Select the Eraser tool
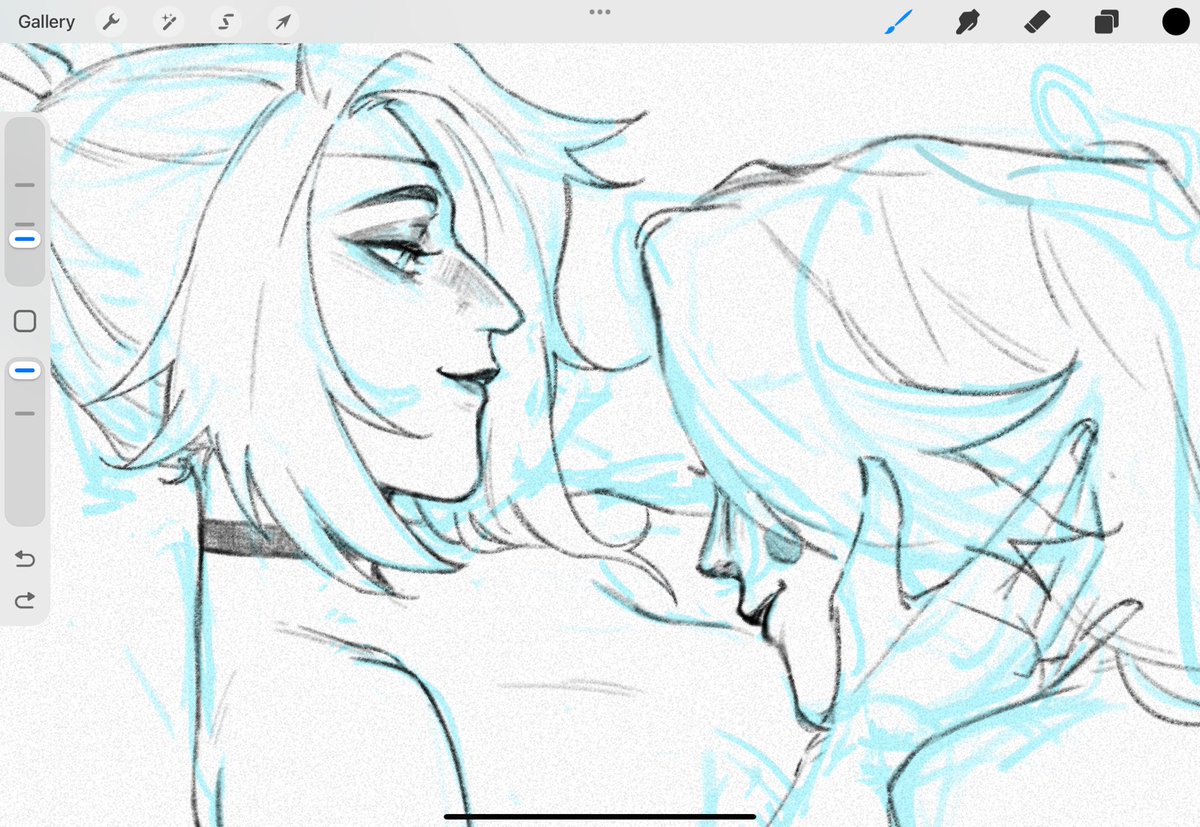The height and width of the screenshot is (827, 1200). [x=1037, y=21]
